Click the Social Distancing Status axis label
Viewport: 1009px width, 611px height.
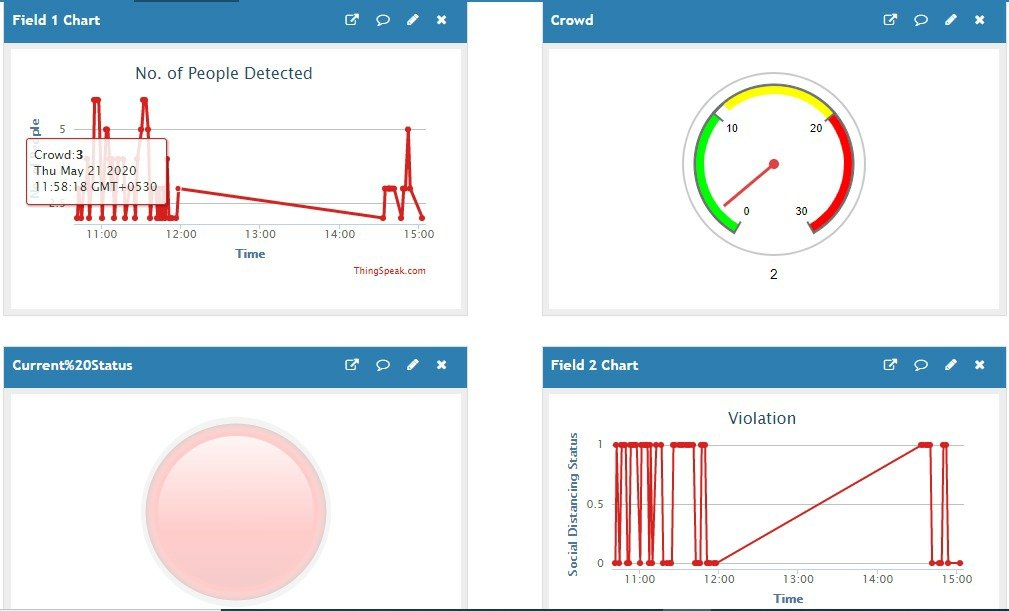pyautogui.click(x=573, y=504)
